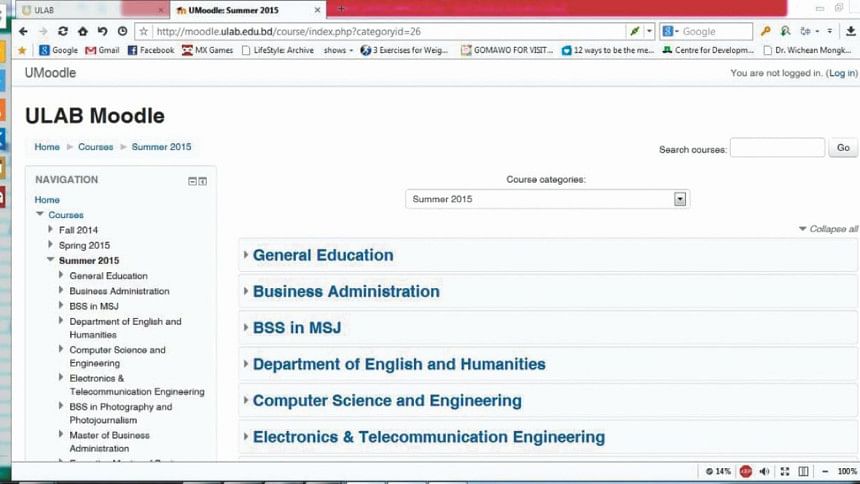This screenshot has height=484, width=860.
Task: Click the Adblock stop-sign icon in status bar
Action: click(x=745, y=471)
